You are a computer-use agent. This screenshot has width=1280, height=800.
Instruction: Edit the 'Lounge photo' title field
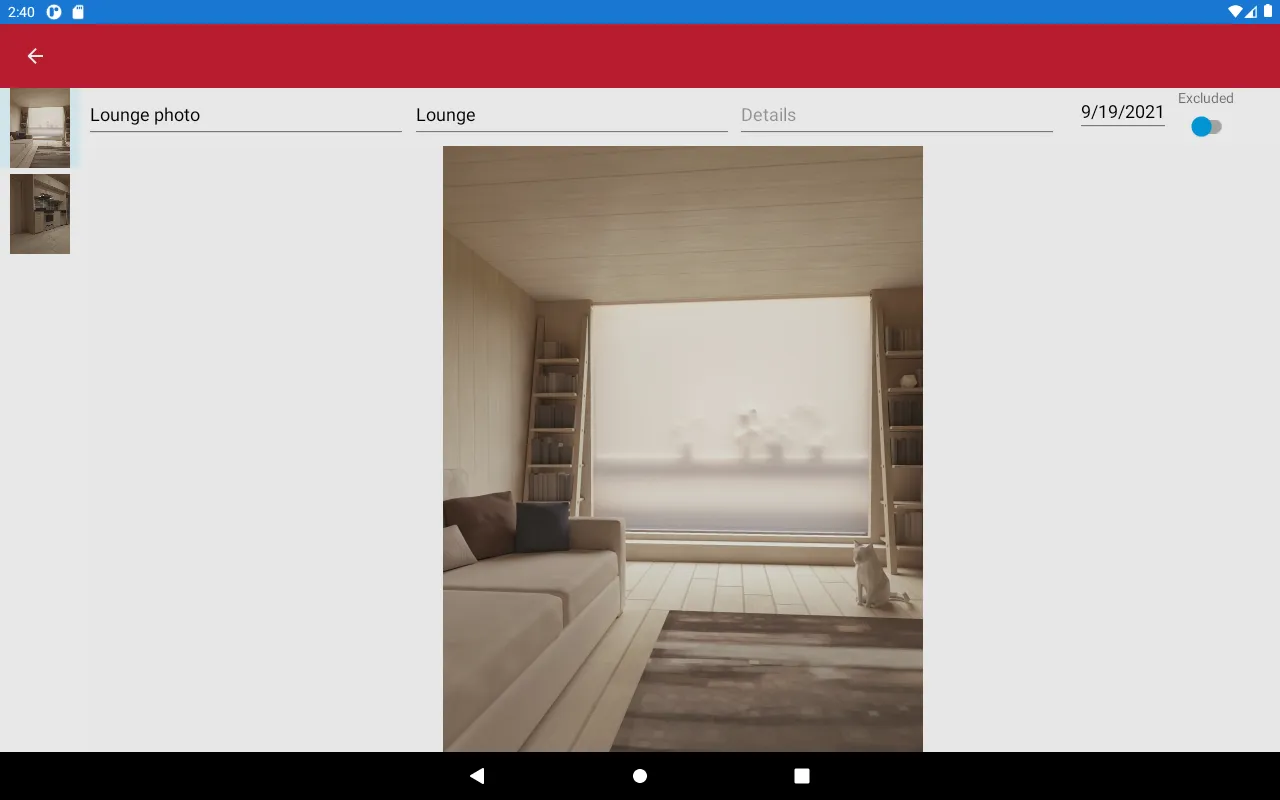click(x=245, y=114)
